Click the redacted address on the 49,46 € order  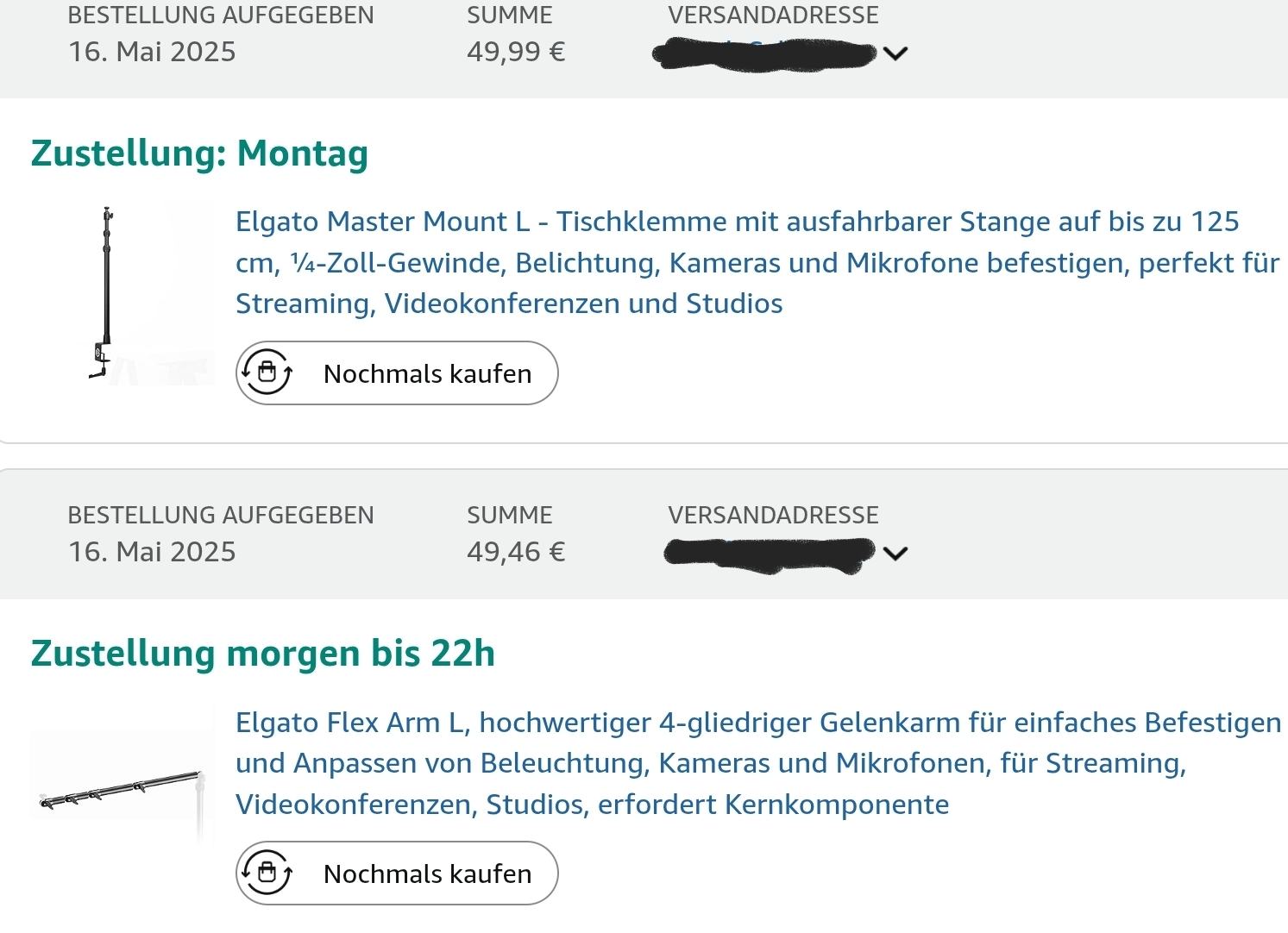tap(769, 553)
